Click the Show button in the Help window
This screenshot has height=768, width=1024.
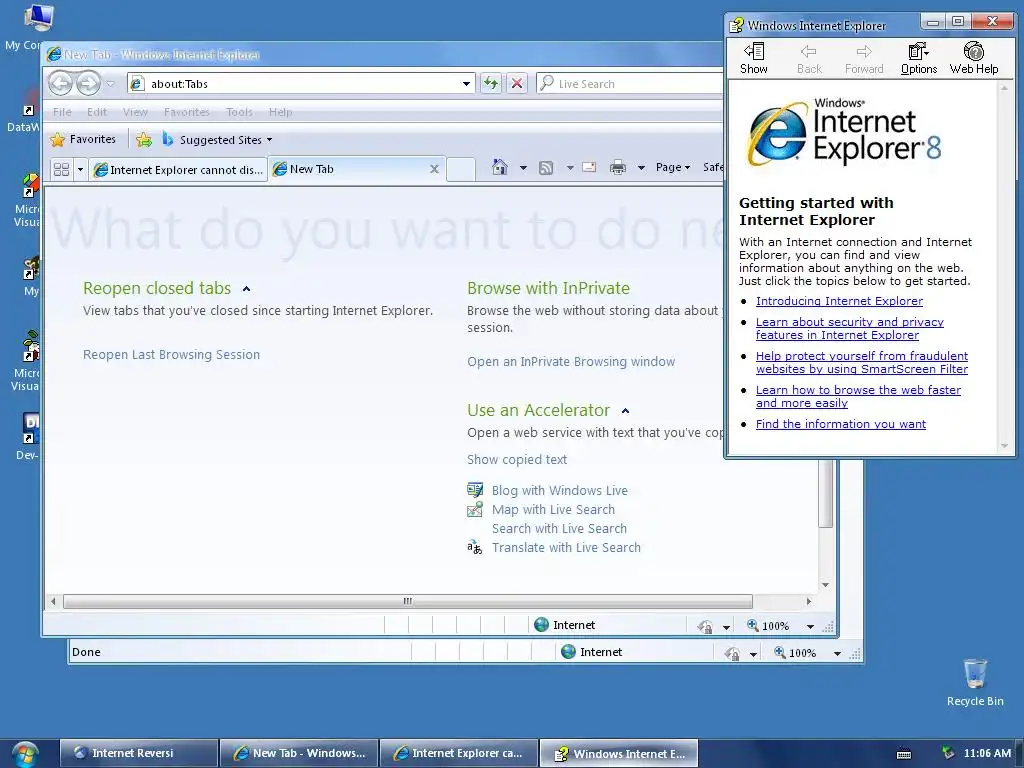(x=754, y=58)
